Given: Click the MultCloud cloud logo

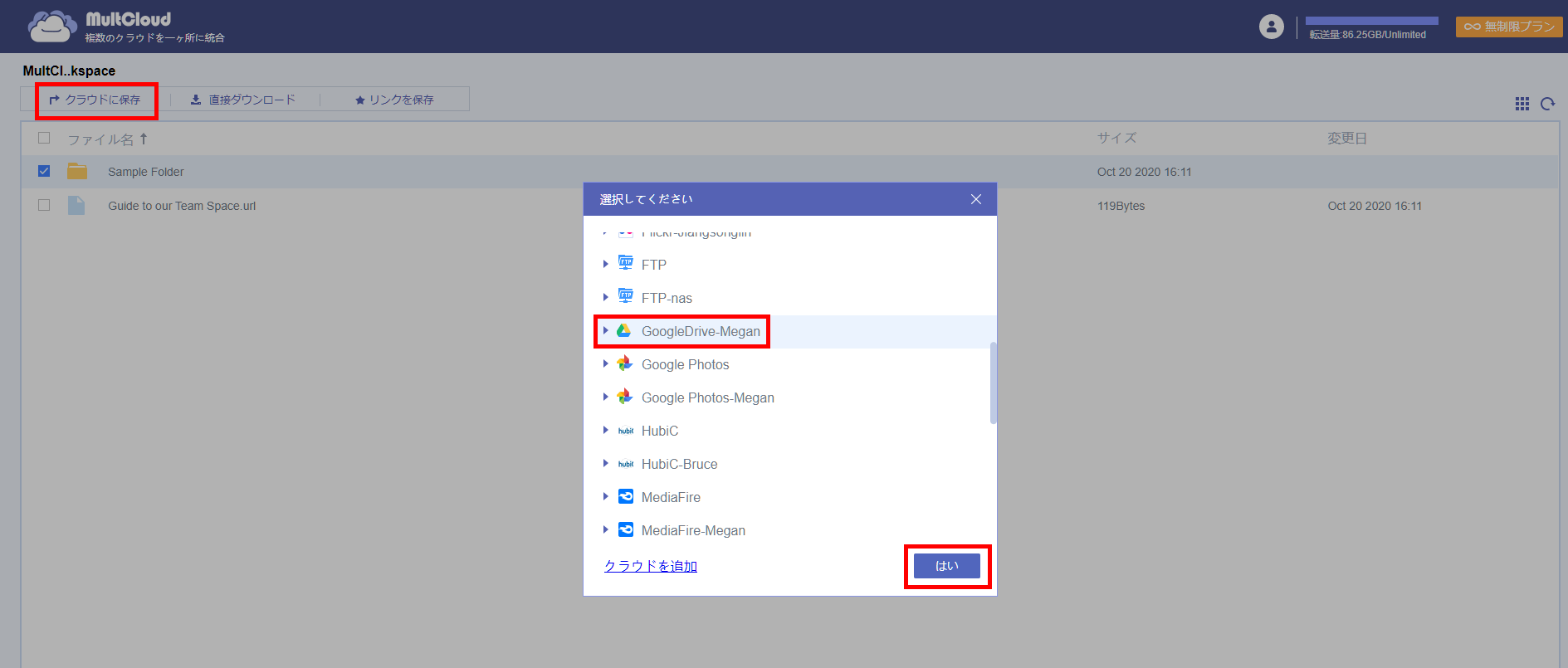Looking at the screenshot, I should coord(52,27).
